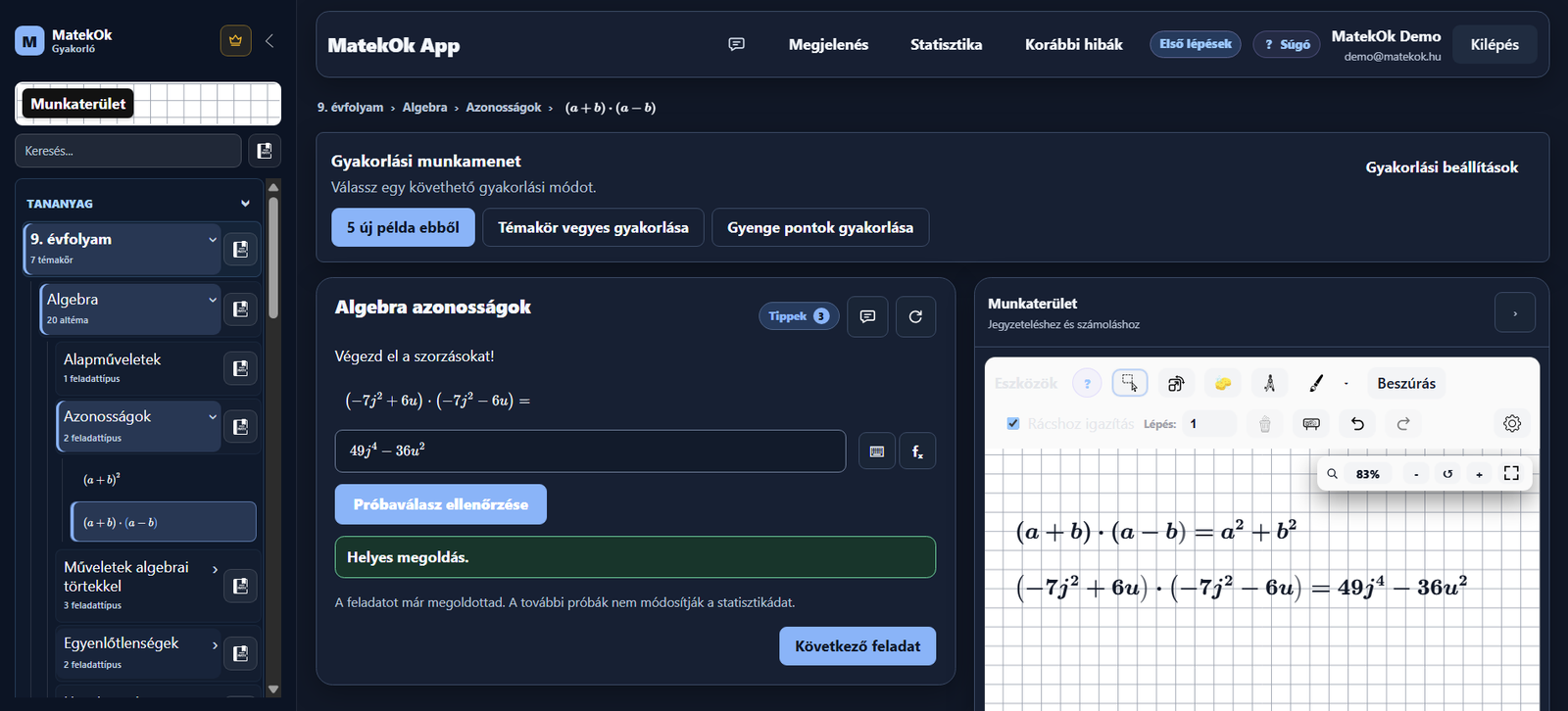Expand the Egyenlőtlenségek node
This screenshot has height=711, width=1568.
click(215, 645)
